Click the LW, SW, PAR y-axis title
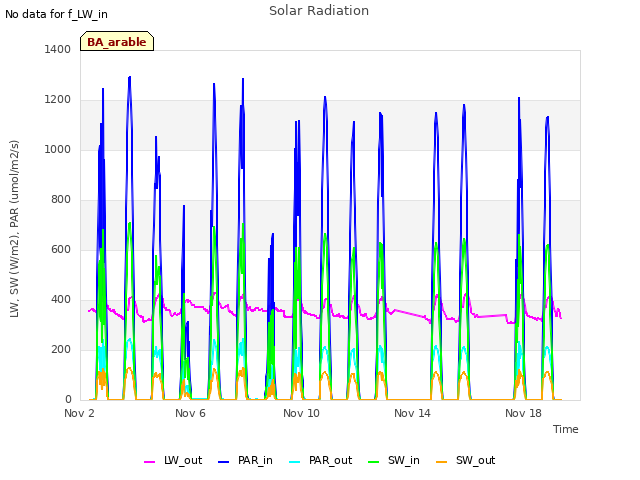The width and height of the screenshot is (640, 480). pos(14,229)
